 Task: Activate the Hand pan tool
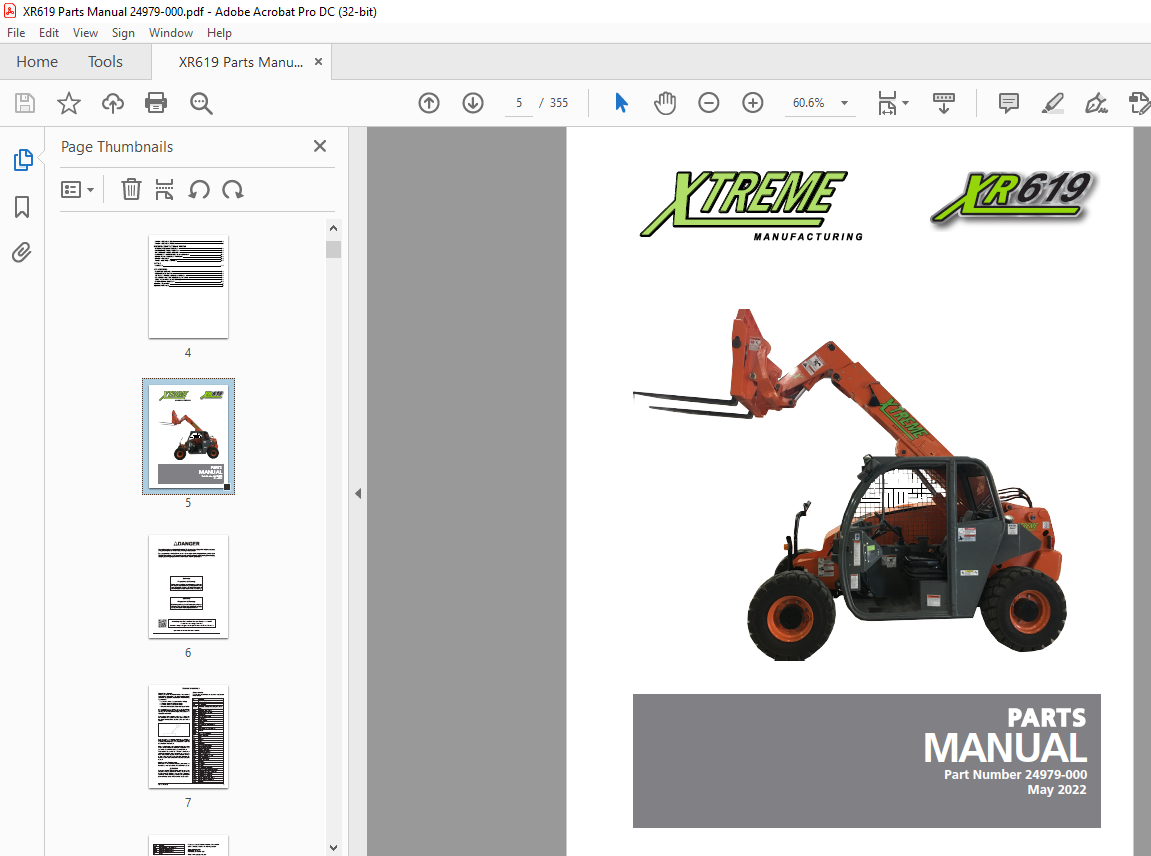pos(664,103)
